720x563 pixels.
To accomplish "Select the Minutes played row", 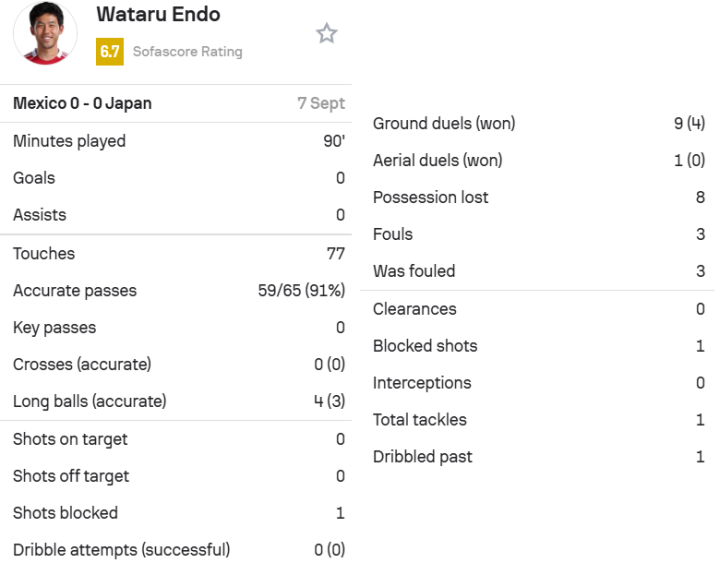I will (178, 141).
